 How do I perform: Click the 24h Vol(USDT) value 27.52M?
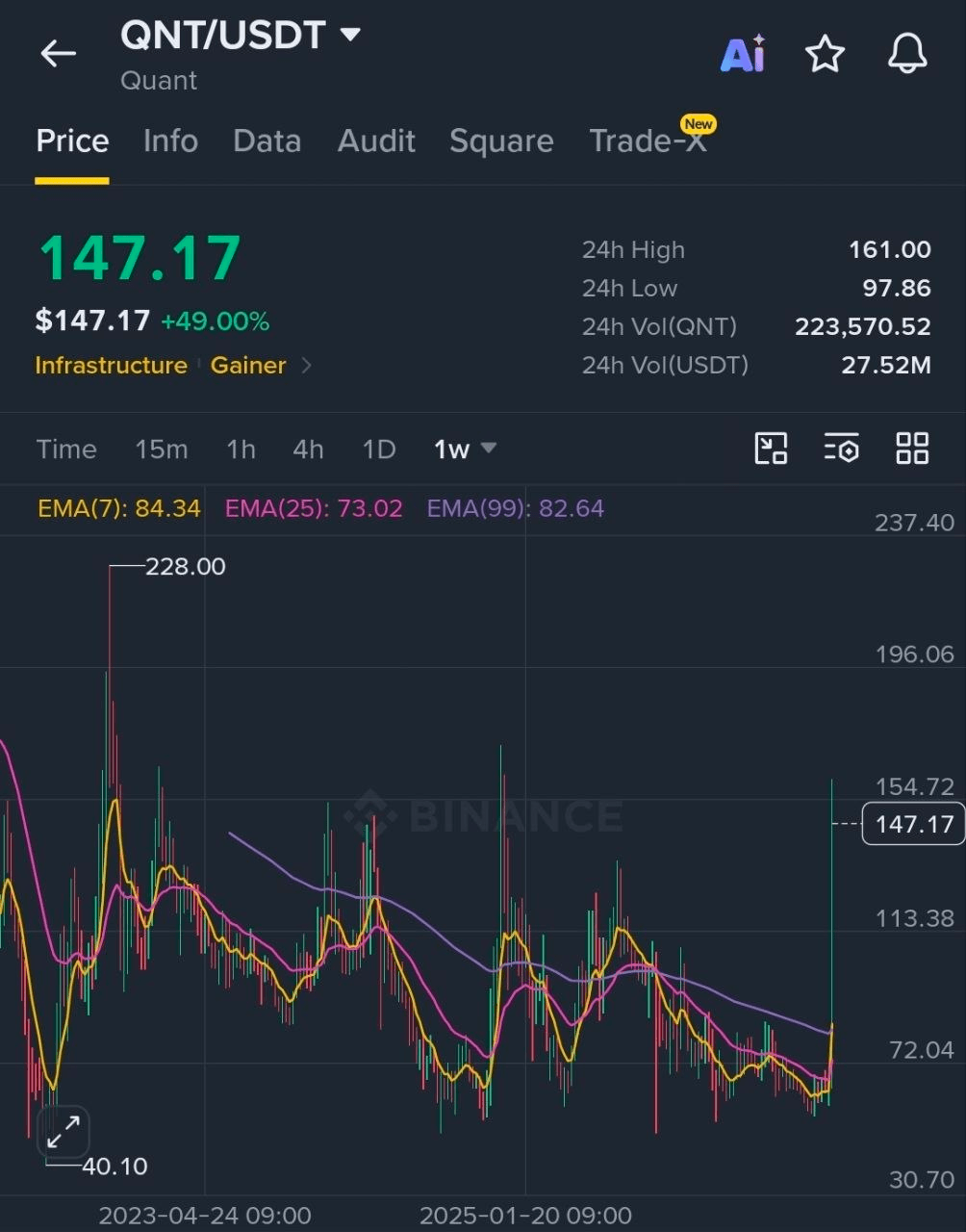[x=886, y=366]
